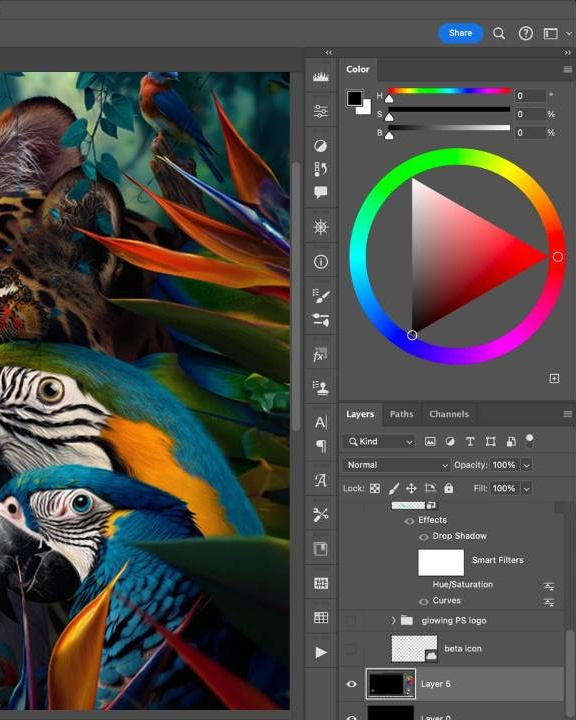Open the Actions play-button panel icon
This screenshot has height=720, width=576.
(321, 652)
